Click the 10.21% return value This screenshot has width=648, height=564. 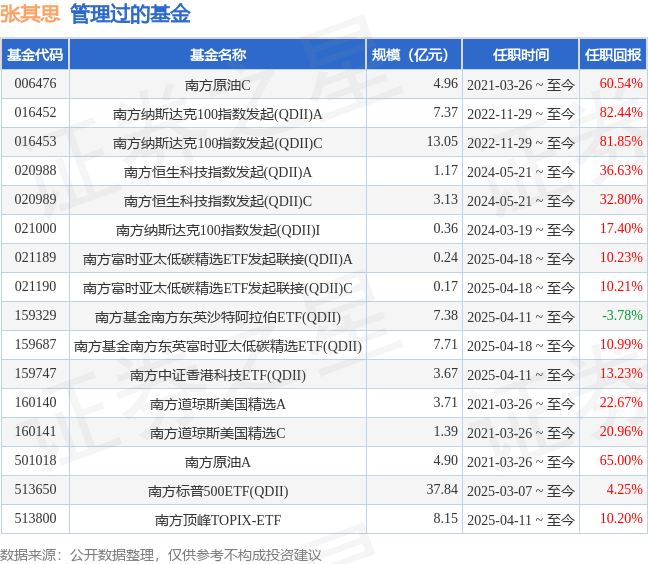[x=621, y=286]
